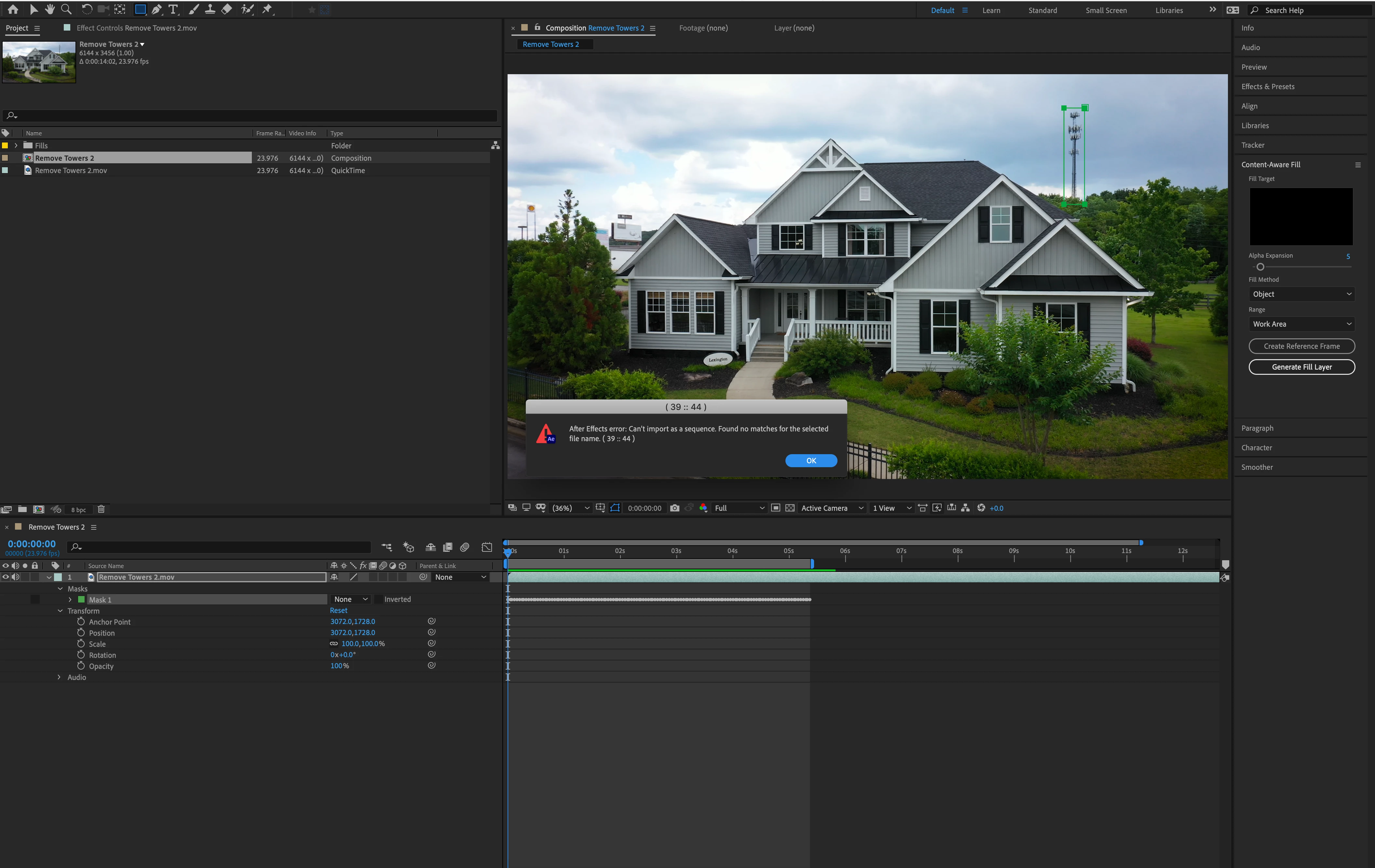Enable Inverted checkbox for Mask 1
1375x868 pixels.
[378, 599]
